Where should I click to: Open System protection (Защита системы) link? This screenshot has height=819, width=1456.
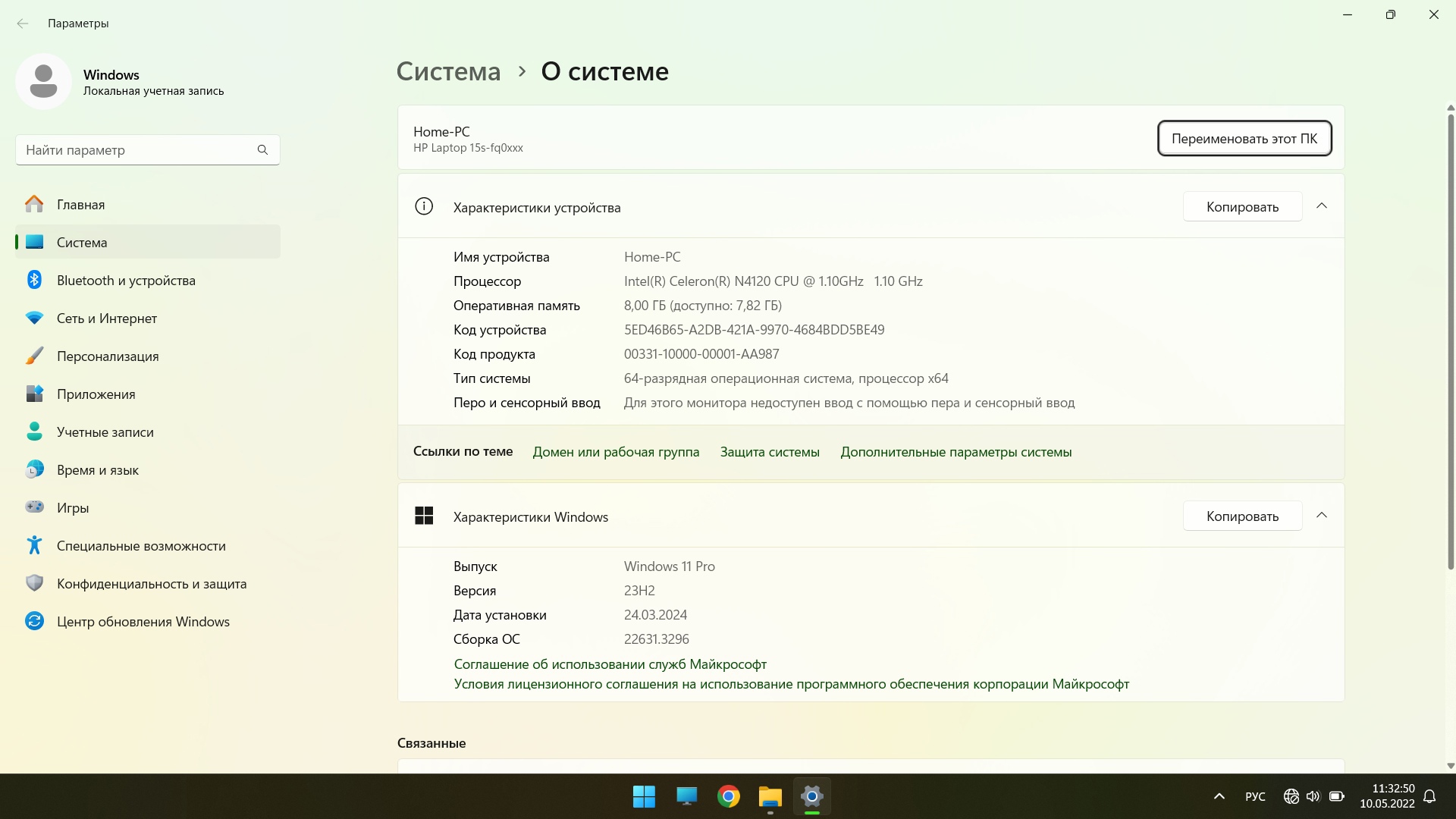[770, 452]
